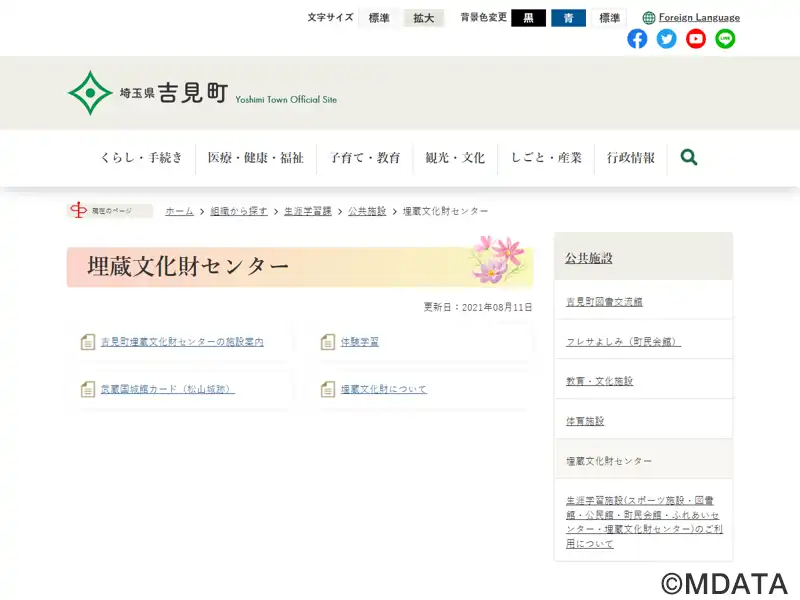Open the Facebook icon link
The height and width of the screenshot is (600, 800).
[637, 39]
